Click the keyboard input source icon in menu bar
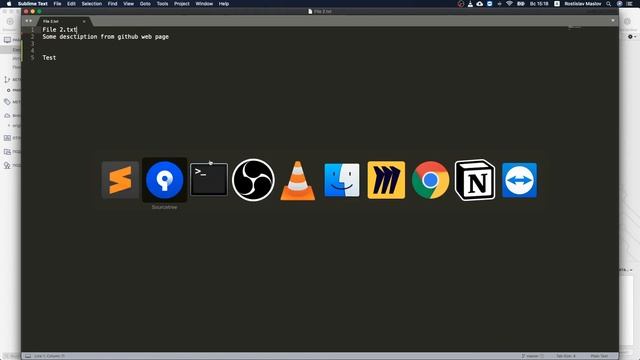Screen dimensions: 640x360 [x=557, y=4]
